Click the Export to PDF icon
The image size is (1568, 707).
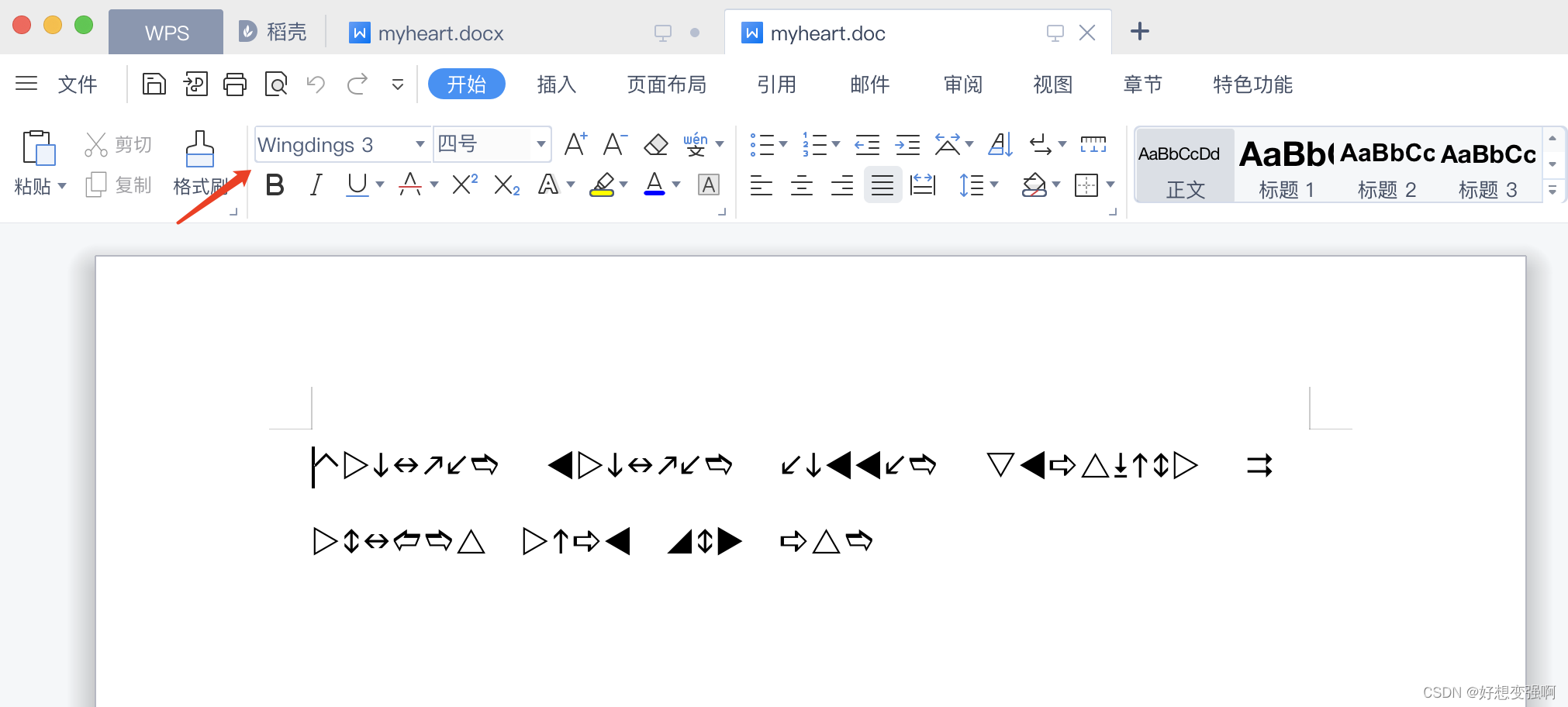[x=195, y=84]
